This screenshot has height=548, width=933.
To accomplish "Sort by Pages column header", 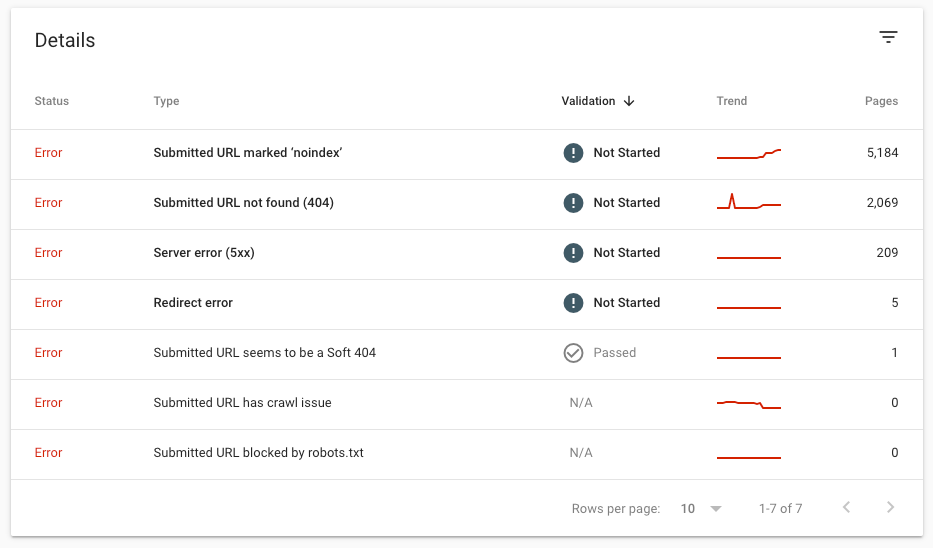I will pos(881,101).
